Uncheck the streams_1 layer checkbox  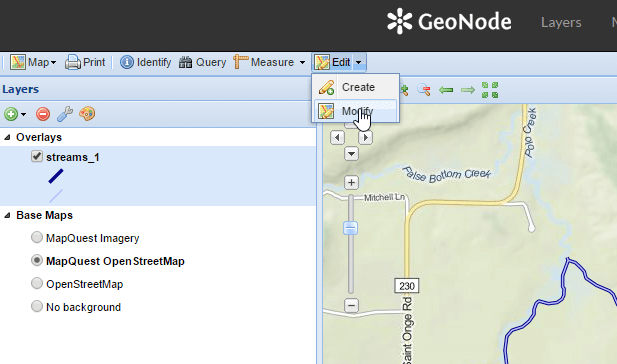[x=37, y=156]
